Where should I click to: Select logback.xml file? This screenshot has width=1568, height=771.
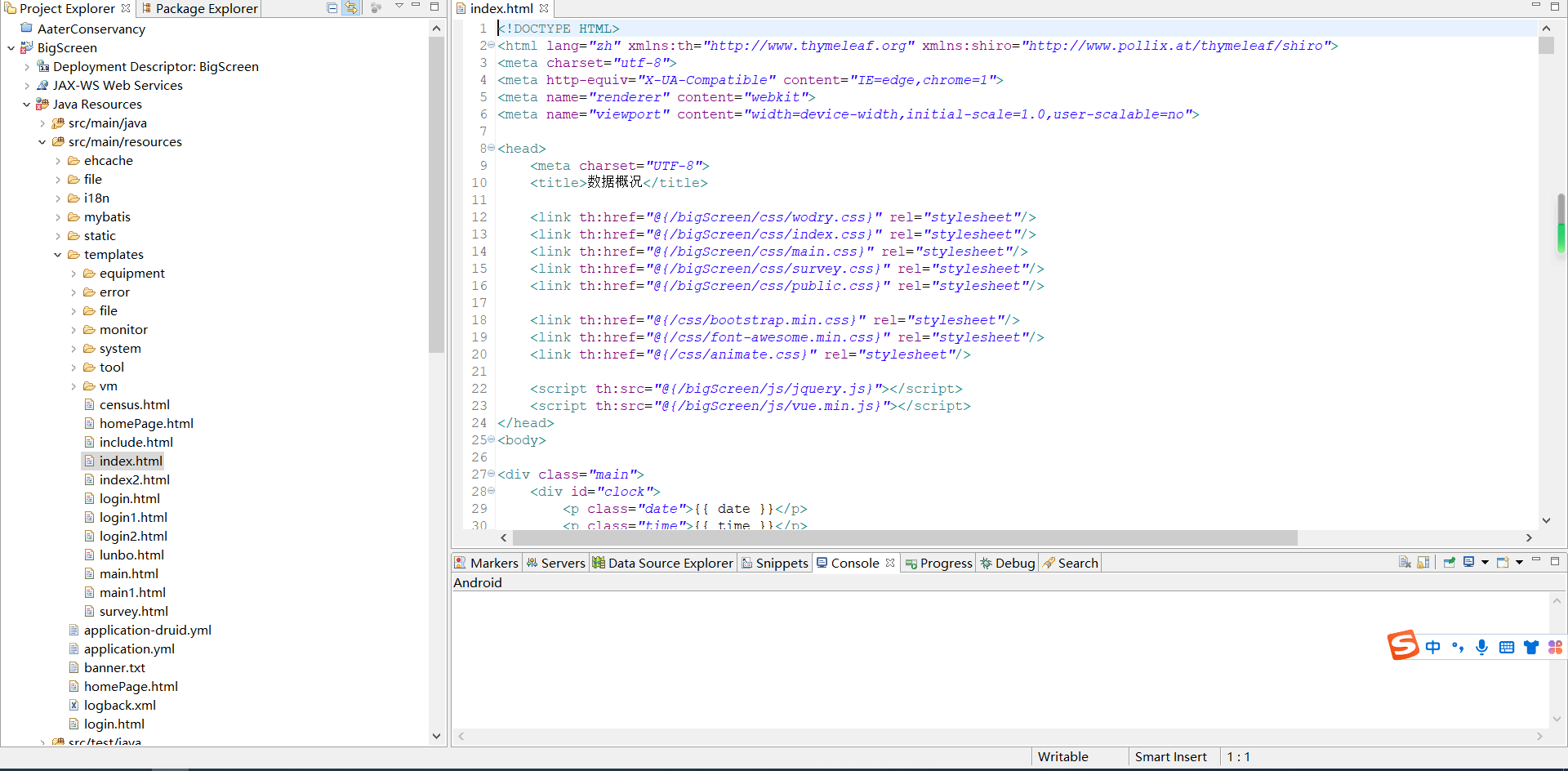coord(120,706)
